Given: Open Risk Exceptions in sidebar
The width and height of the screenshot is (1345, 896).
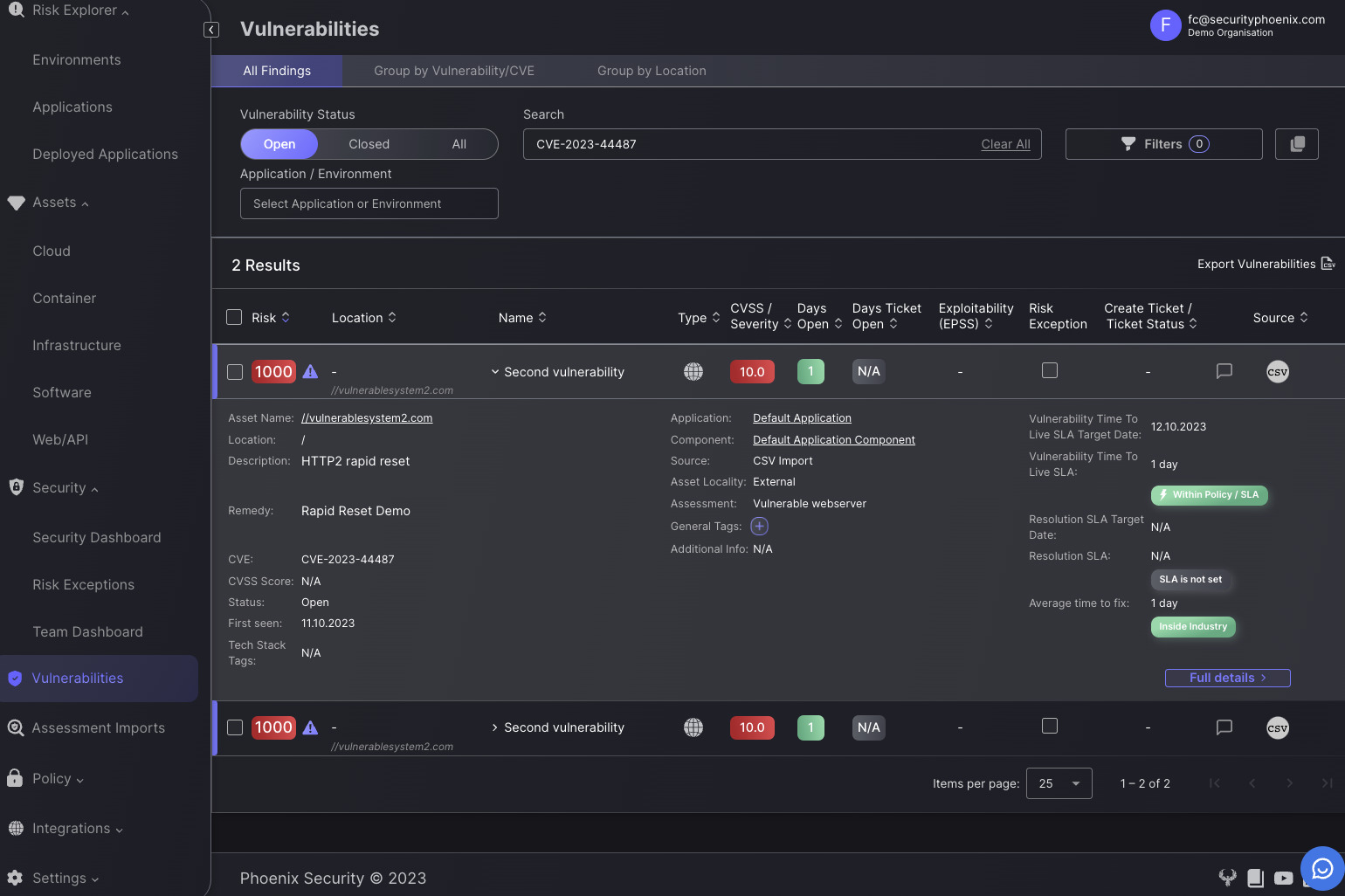Looking at the screenshot, I should pos(84,585).
